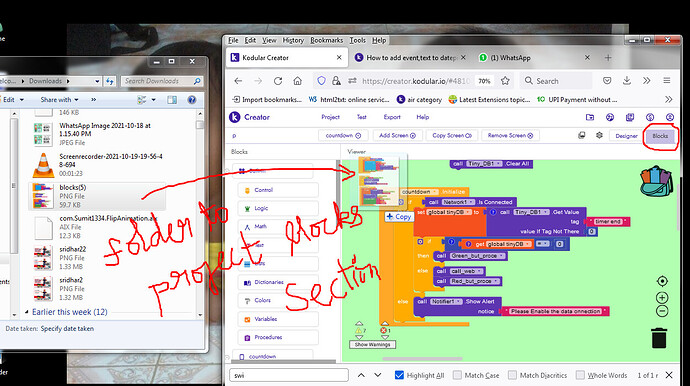Center the workspace with the target icon
The height and width of the screenshot is (386, 690).
[x=662, y=281]
